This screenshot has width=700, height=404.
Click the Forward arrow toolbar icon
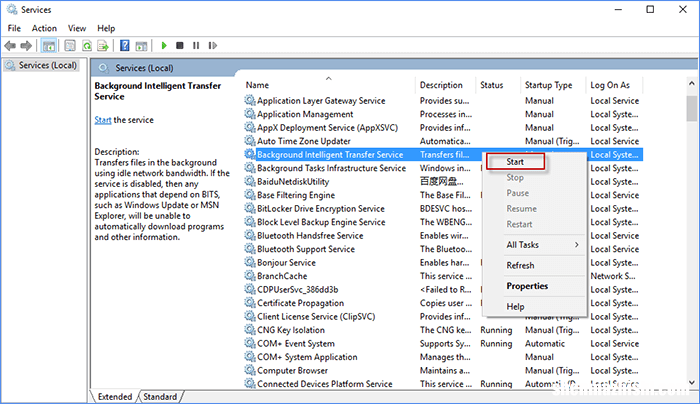(x=26, y=46)
